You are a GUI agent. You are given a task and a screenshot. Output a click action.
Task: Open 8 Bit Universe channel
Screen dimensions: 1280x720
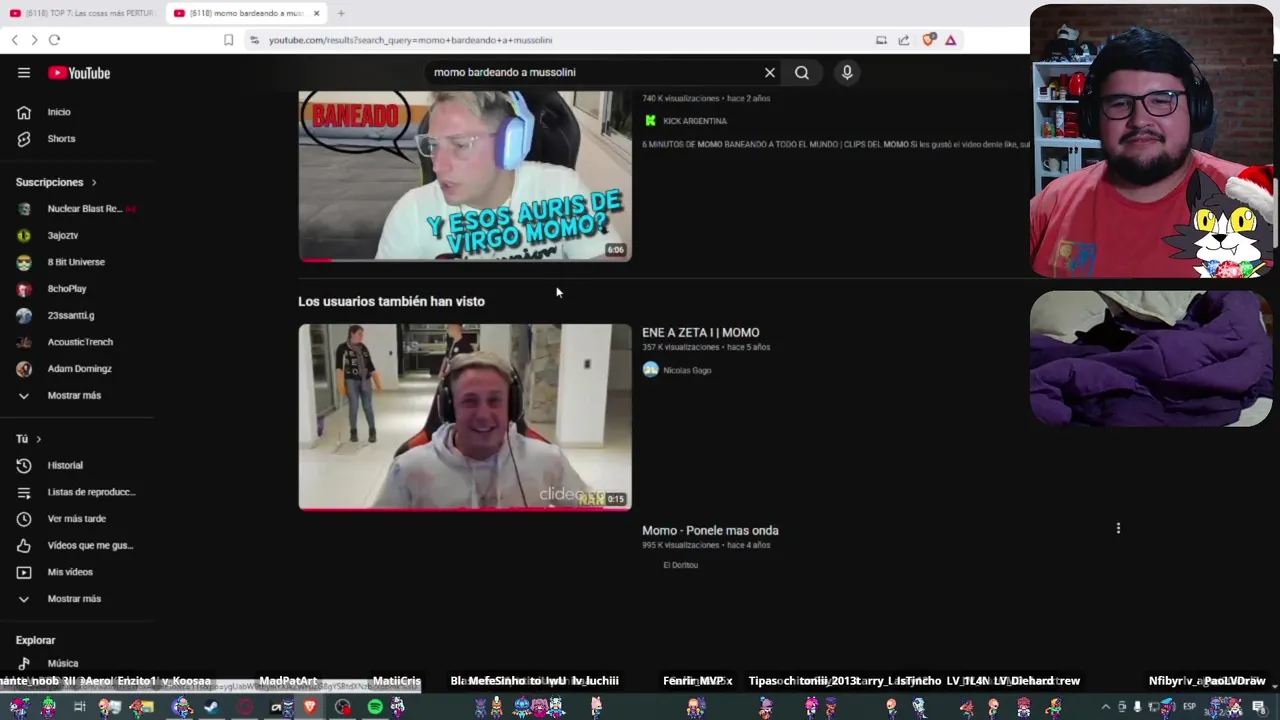coord(76,262)
